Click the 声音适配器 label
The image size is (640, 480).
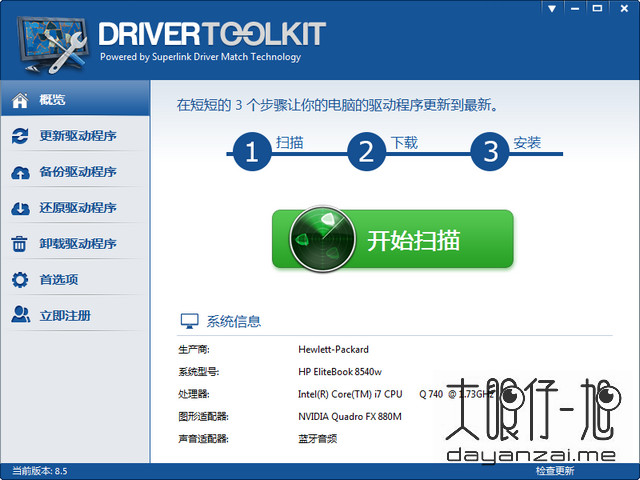pyautogui.click(x=203, y=439)
